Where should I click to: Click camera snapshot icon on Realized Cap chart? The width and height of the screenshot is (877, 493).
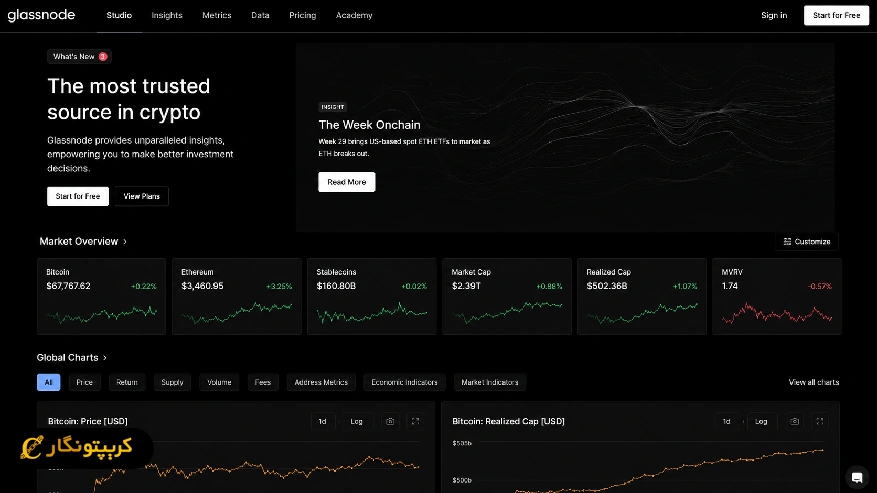(794, 421)
